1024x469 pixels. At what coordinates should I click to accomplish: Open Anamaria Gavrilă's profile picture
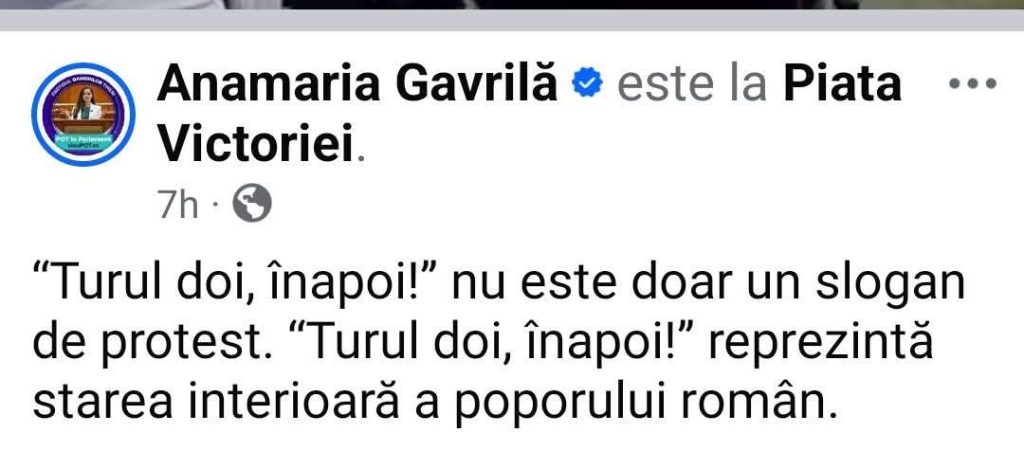(x=83, y=114)
